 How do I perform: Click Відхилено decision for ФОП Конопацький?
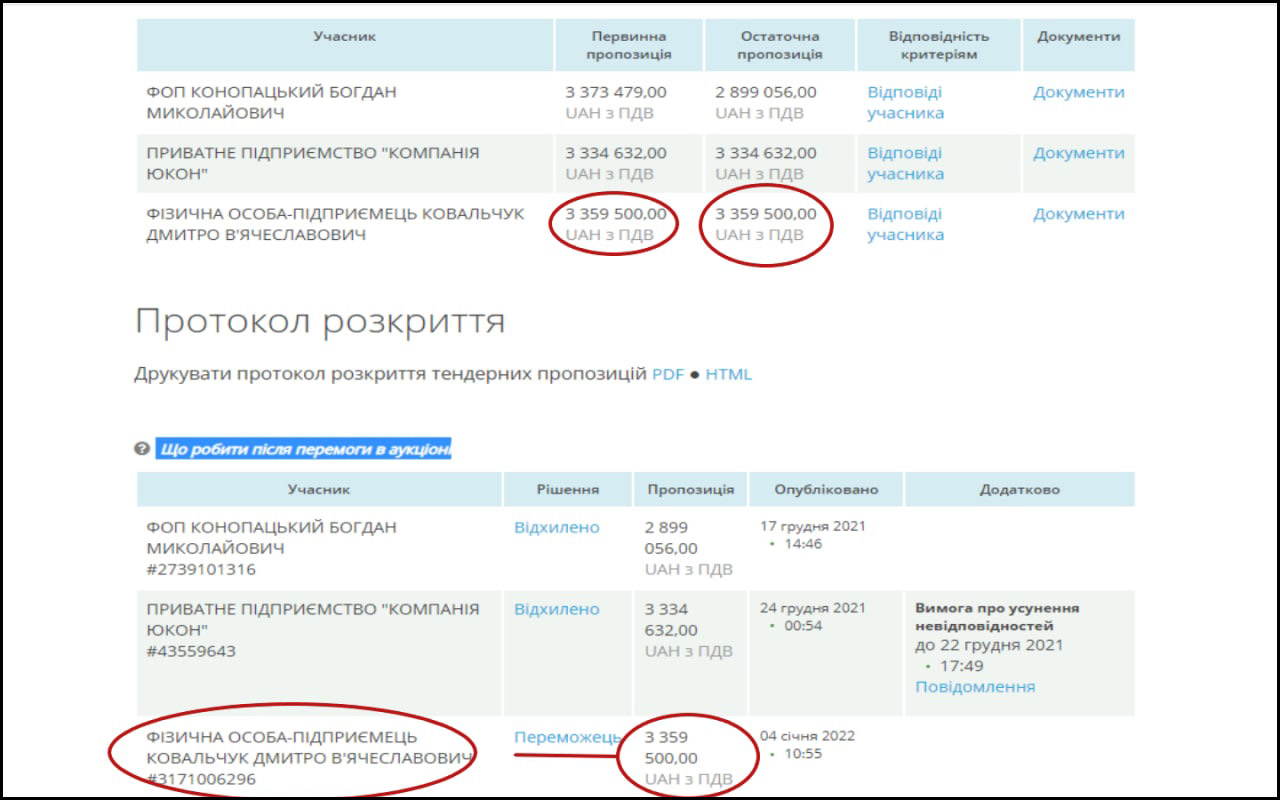[x=557, y=527]
